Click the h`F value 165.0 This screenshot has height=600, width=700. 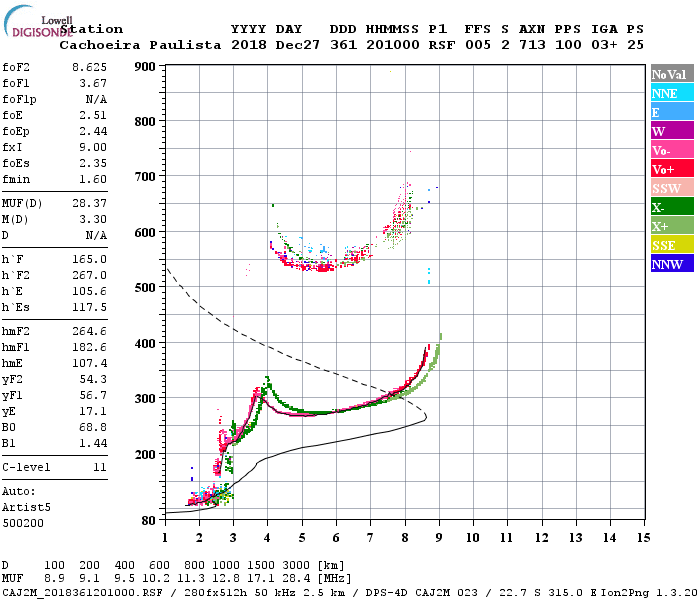(x=89, y=259)
